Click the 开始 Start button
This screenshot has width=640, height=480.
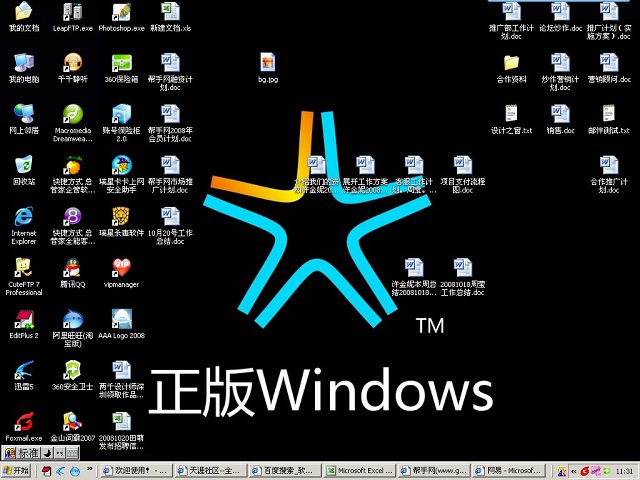coord(16,471)
